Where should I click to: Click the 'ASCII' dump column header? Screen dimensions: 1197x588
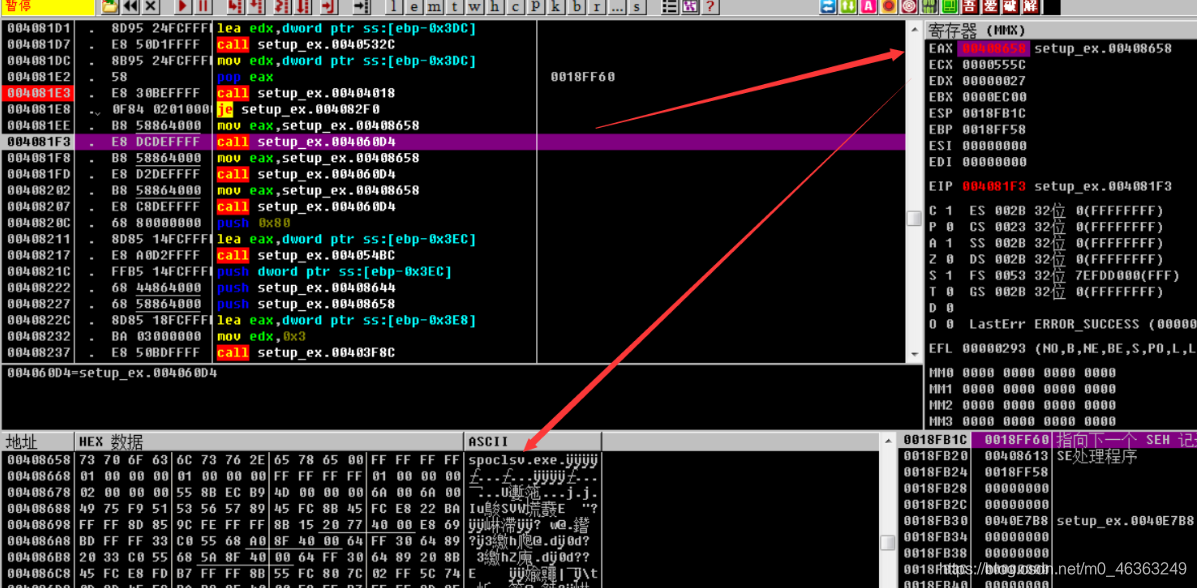[x=532, y=441]
